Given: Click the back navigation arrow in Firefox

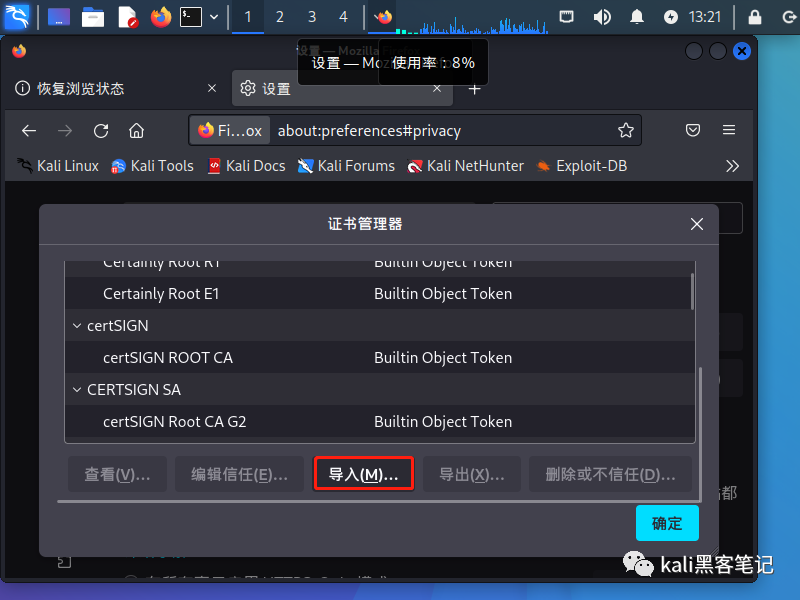Looking at the screenshot, I should [28, 130].
